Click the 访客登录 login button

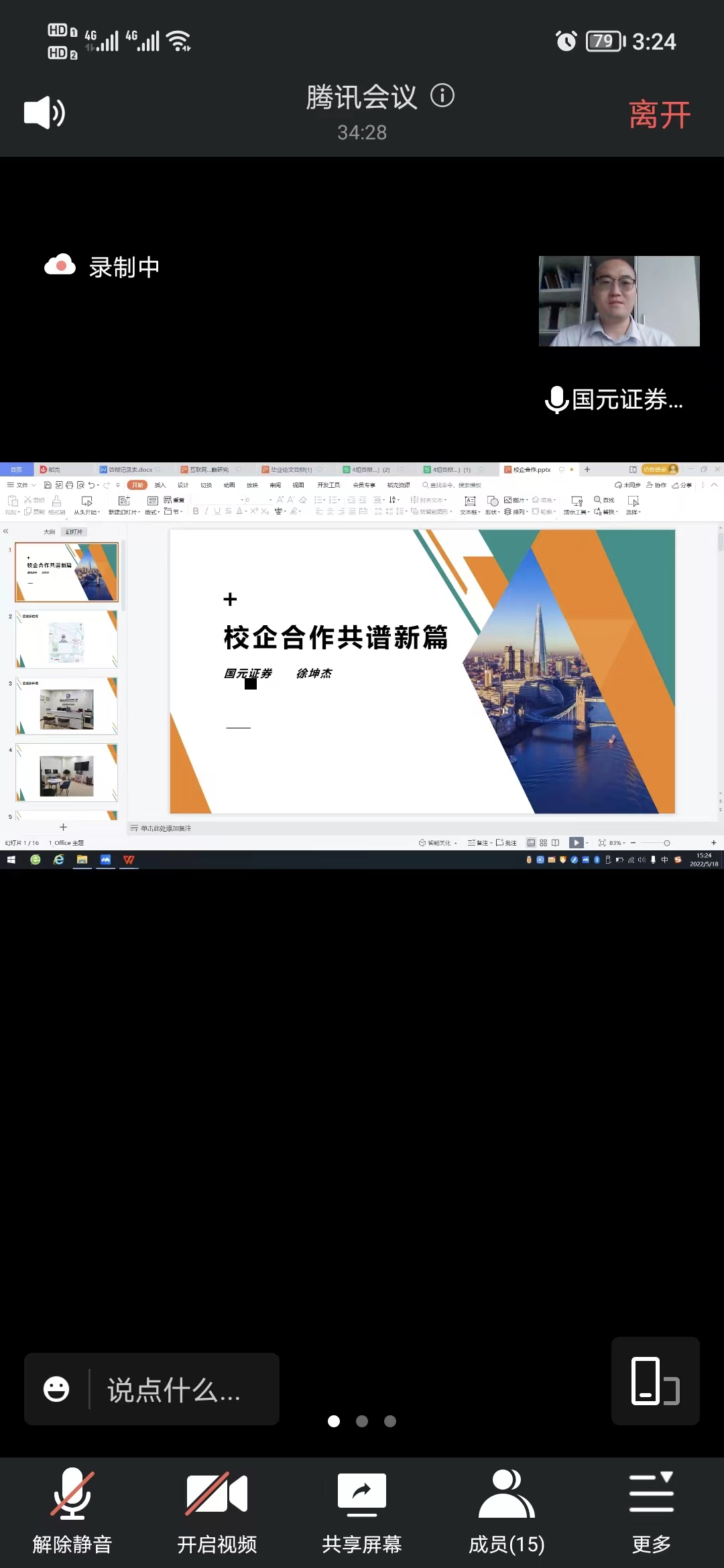click(660, 470)
